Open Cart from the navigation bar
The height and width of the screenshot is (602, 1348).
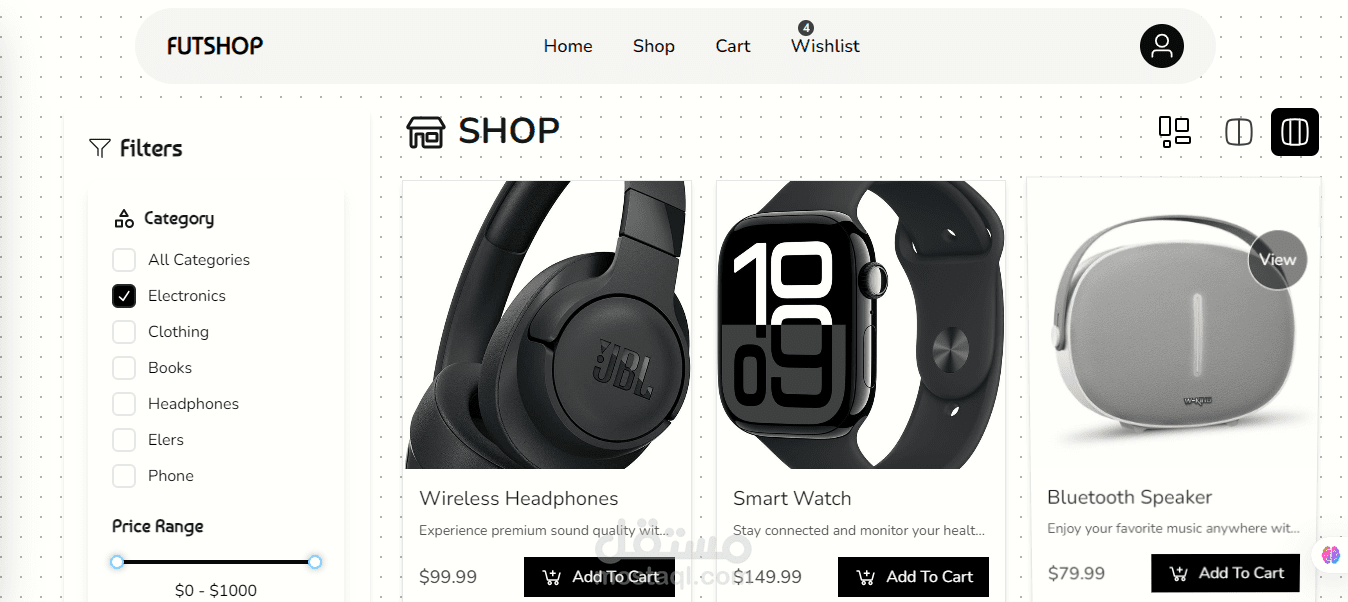[733, 46]
